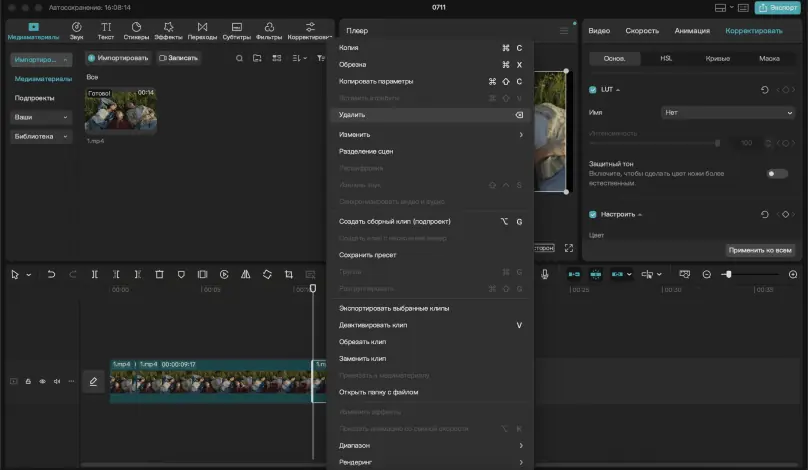Viewport: 808px width, 470px height.
Task: Mute the track with speaker icon
Action: pyautogui.click(x=57, y=381)
